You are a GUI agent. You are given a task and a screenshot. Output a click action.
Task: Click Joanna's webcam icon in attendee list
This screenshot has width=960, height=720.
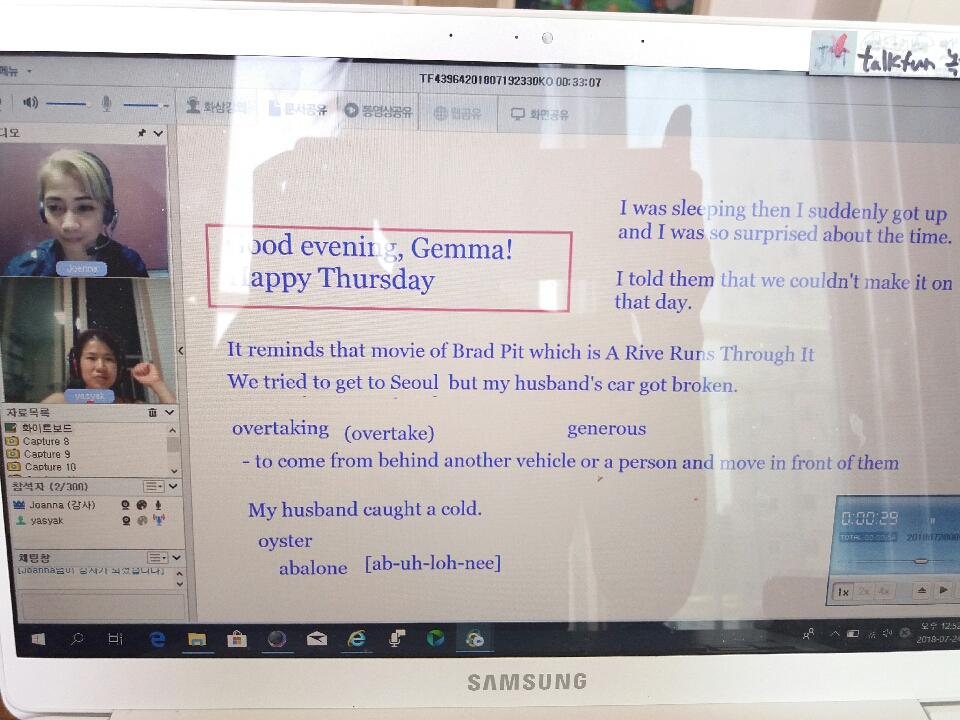pyautogui.click(x=126, y=505)
